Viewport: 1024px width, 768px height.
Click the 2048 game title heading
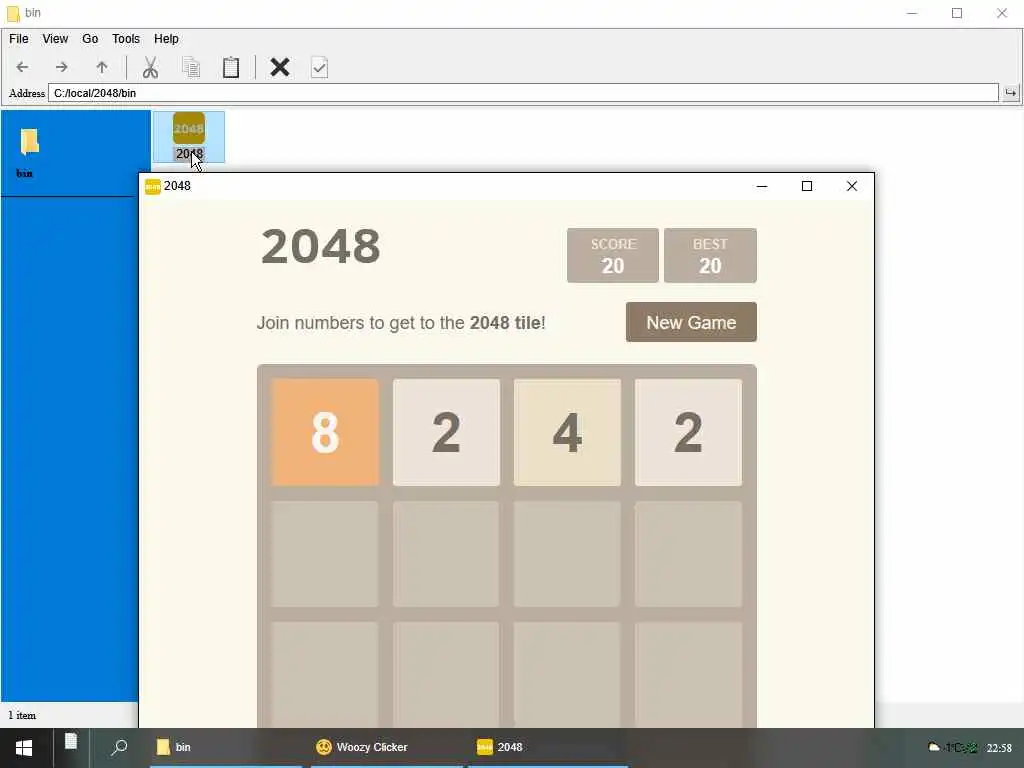pos(321,247)
